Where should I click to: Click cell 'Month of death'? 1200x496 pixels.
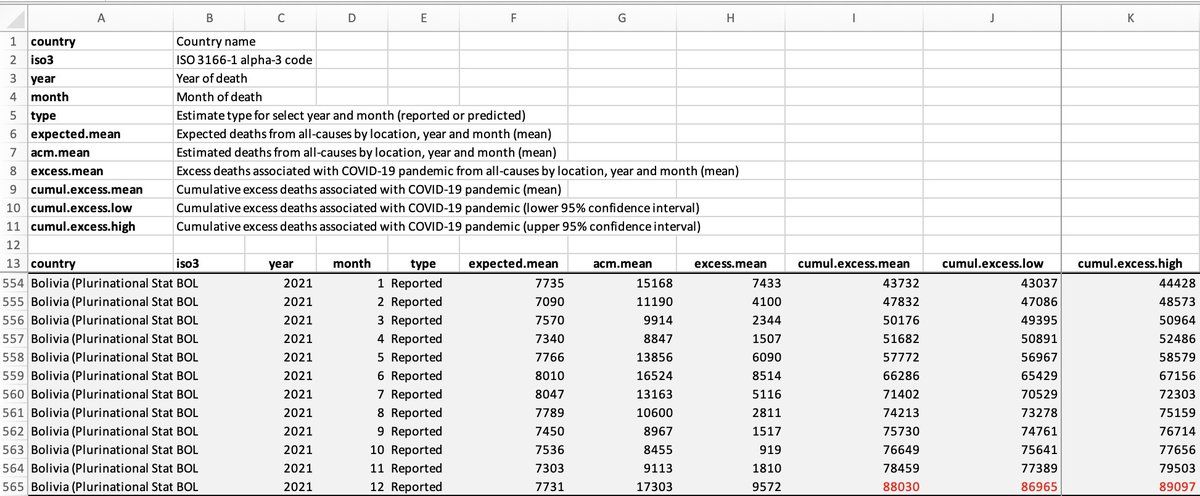point(219,97)
